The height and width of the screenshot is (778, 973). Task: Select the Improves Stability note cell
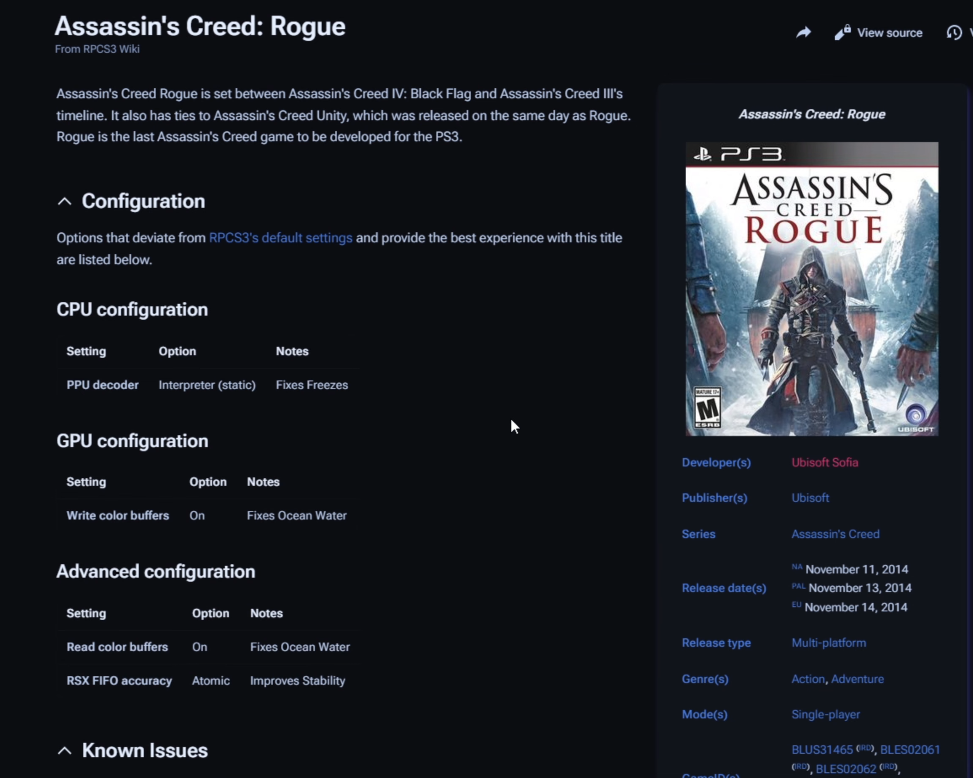tap(297, 681)
